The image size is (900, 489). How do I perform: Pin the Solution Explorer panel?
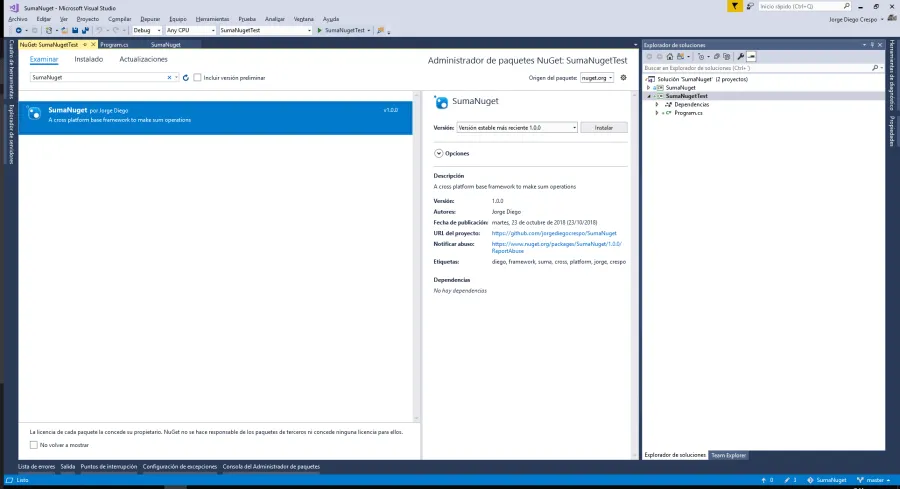(x=872, y=45)
